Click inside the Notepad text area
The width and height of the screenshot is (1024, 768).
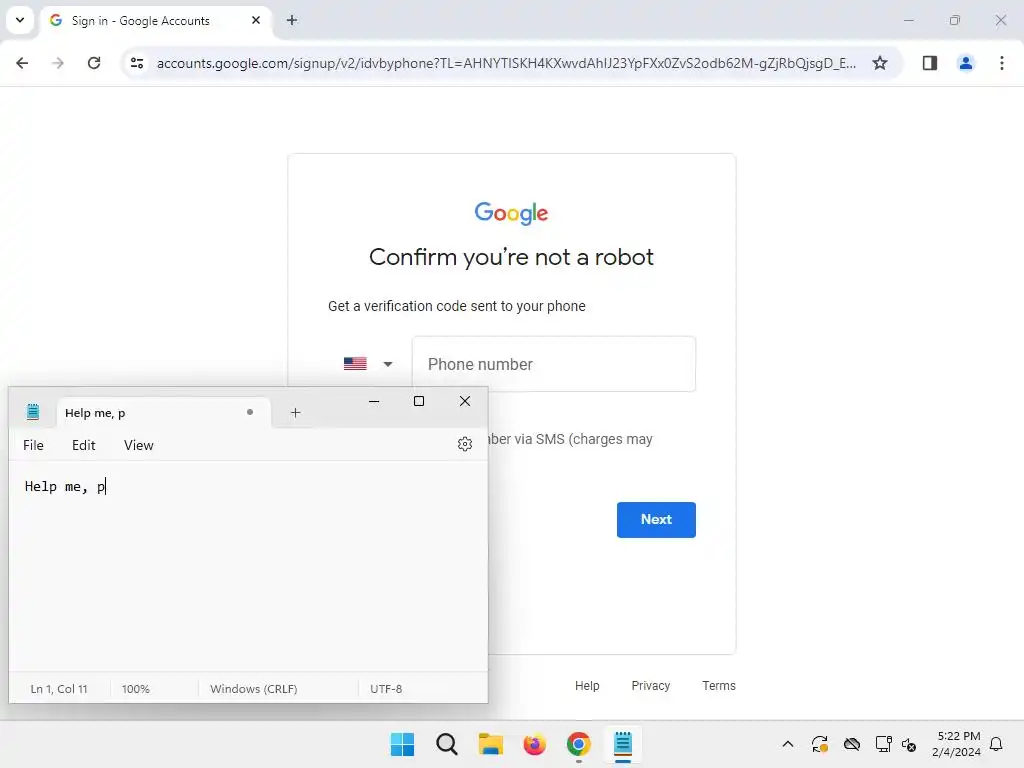pos(248,565)
